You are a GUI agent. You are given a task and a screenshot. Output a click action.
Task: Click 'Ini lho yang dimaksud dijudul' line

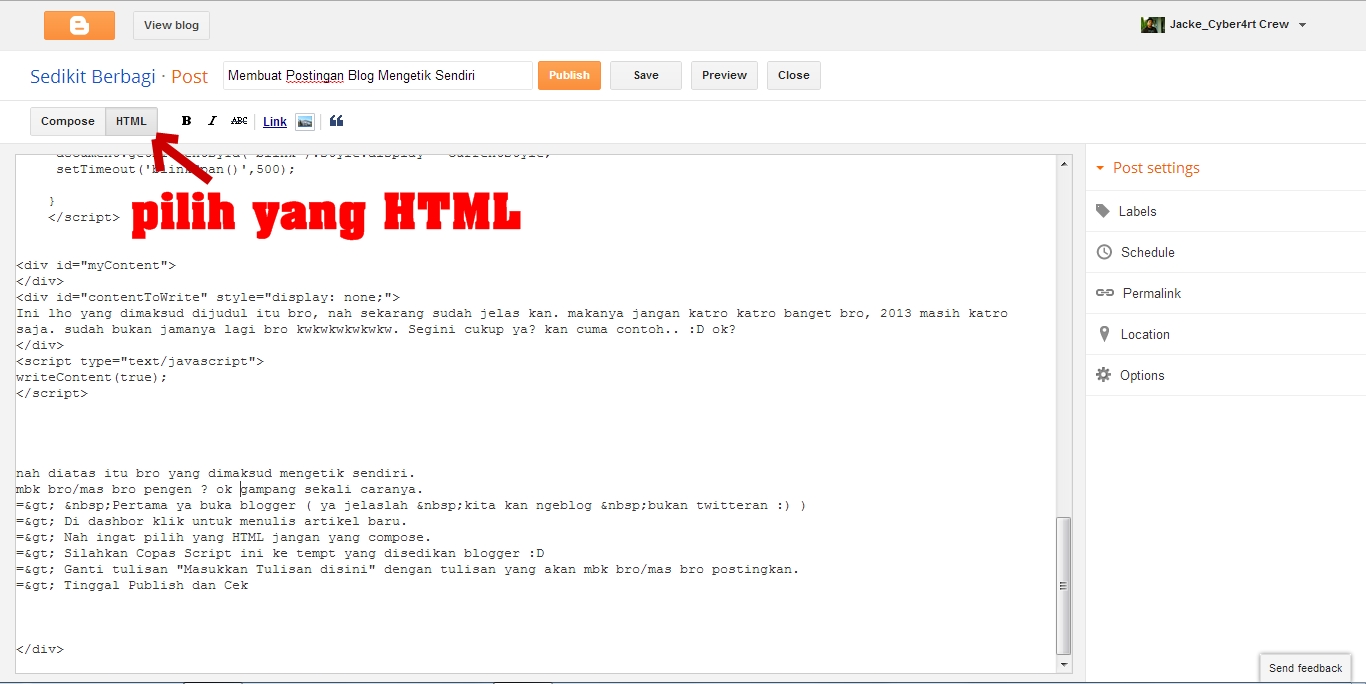click(512, 313)
